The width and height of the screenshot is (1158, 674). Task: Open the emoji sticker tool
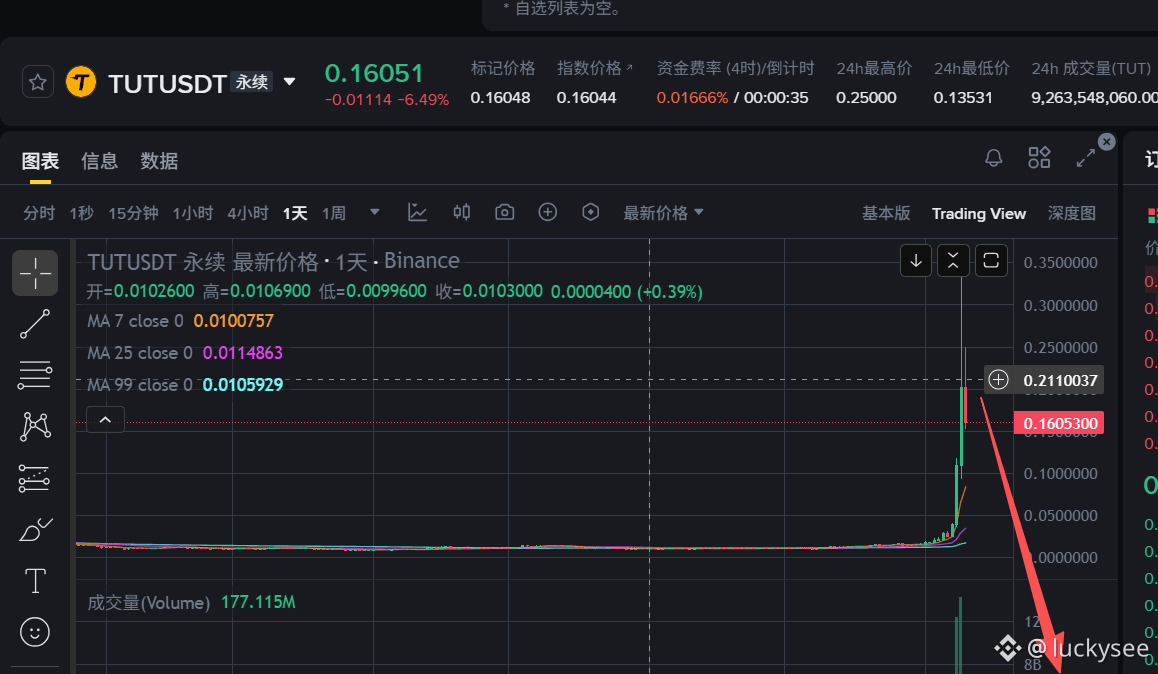click(x=35, y=632)
